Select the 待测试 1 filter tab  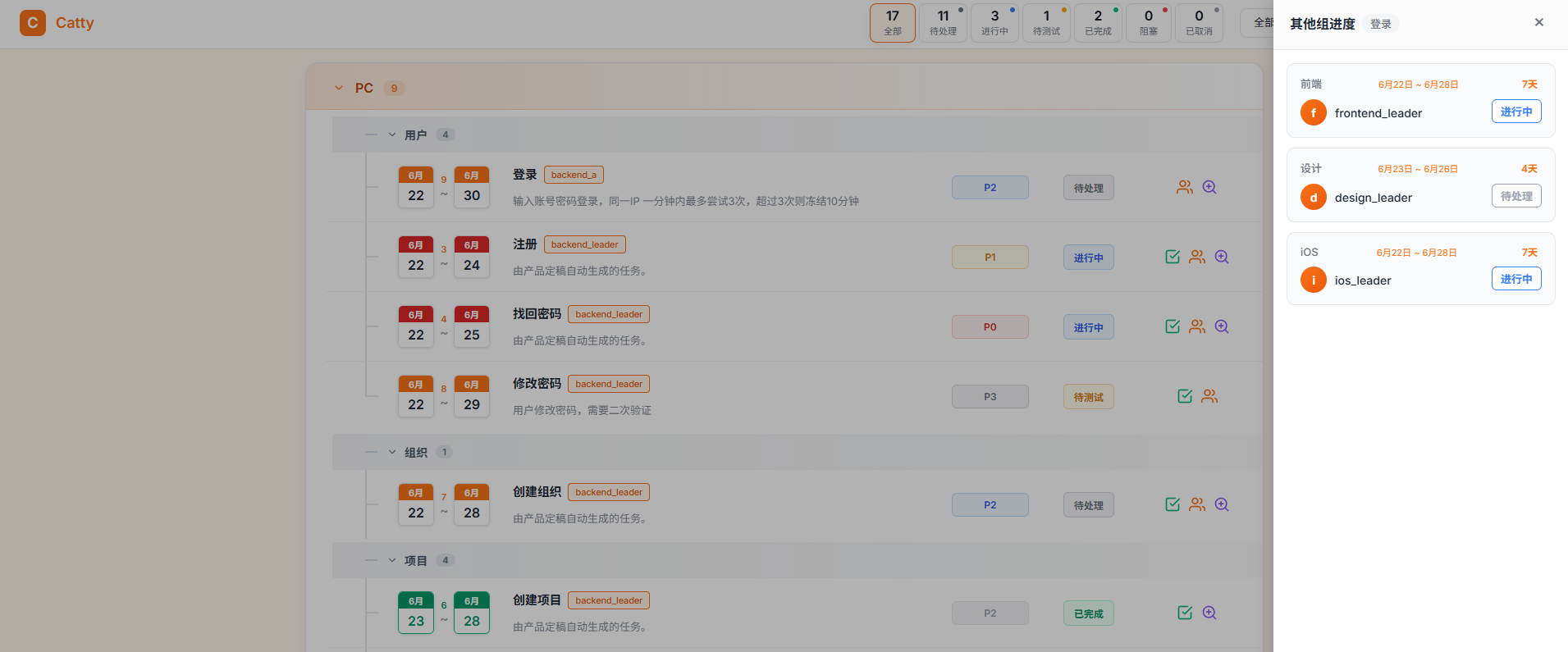click(1046, 23)
